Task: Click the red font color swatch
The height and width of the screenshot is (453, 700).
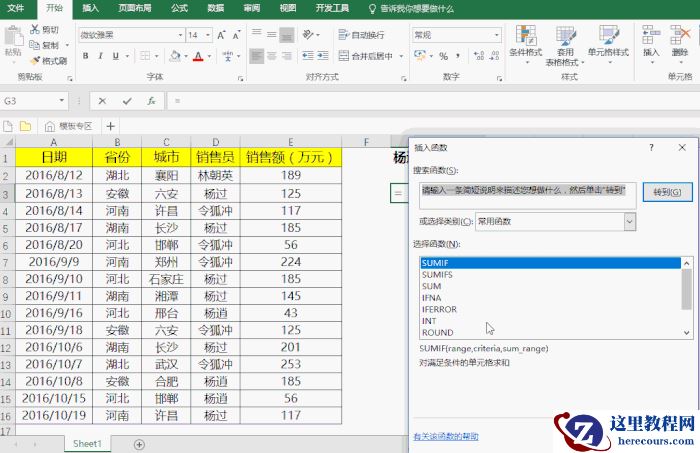Action: [198, 57]
